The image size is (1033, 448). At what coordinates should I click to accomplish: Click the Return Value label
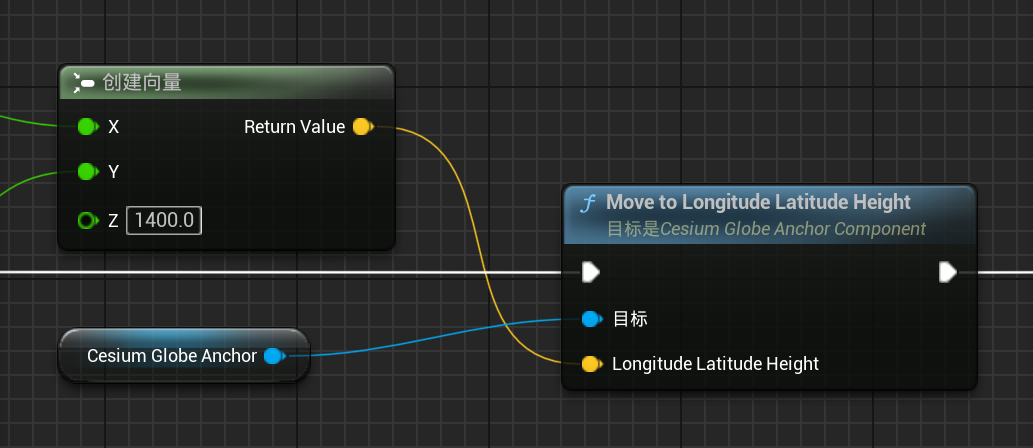(294, 126)
